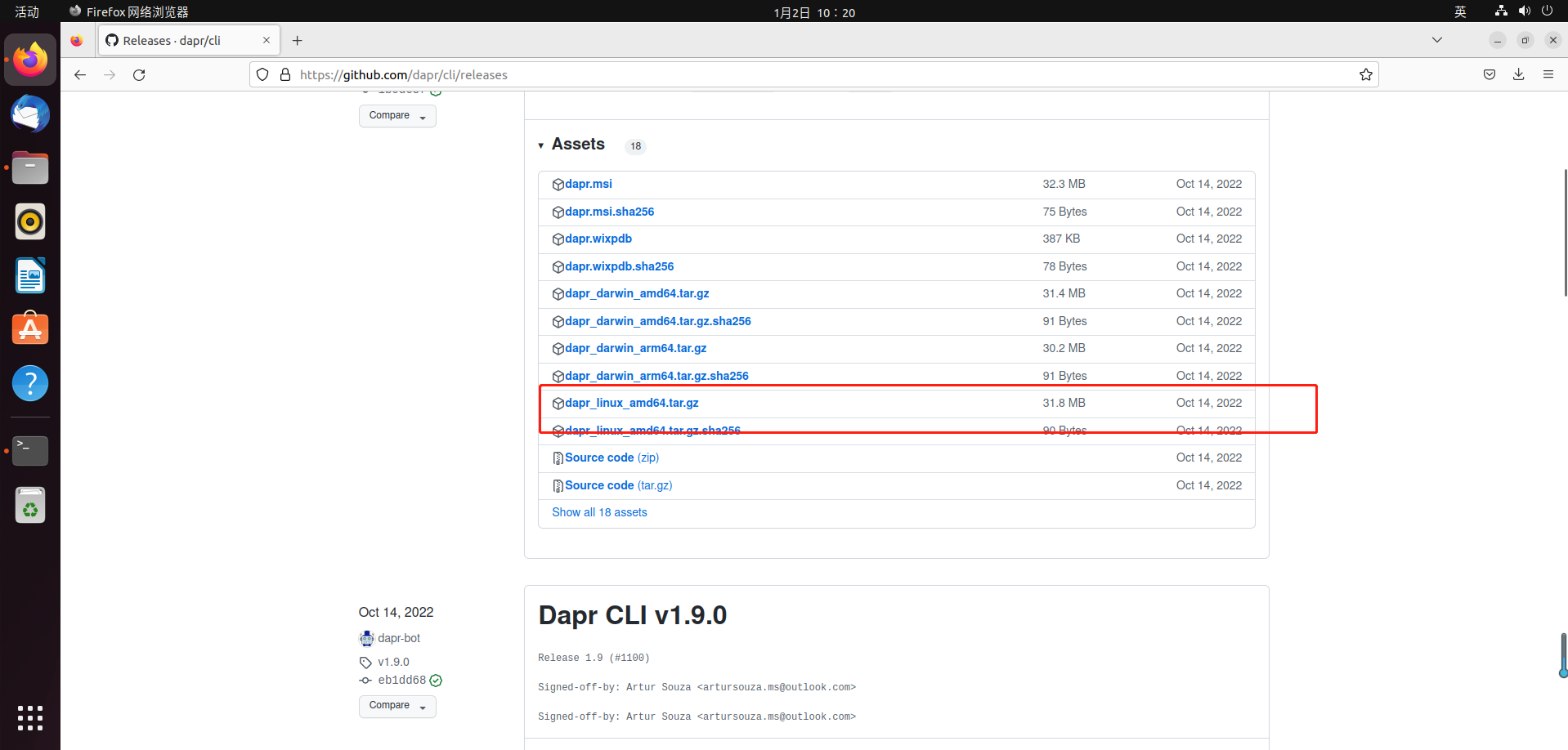
Task: Open the list all tabs chevron
Action: click(x=1437, y=40)
